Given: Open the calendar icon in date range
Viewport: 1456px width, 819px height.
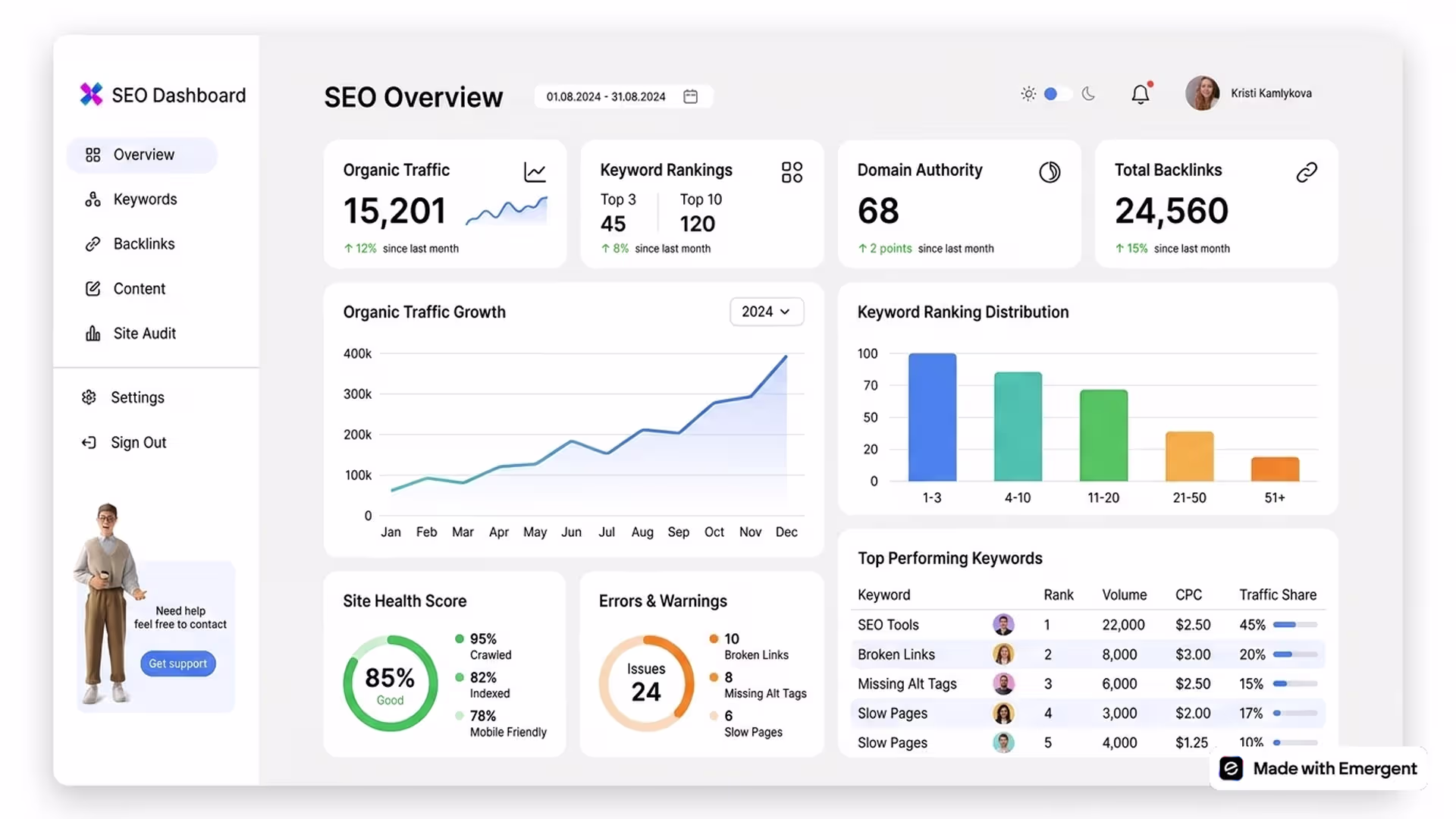Looking at the screenshot, I should click(690, 96).
